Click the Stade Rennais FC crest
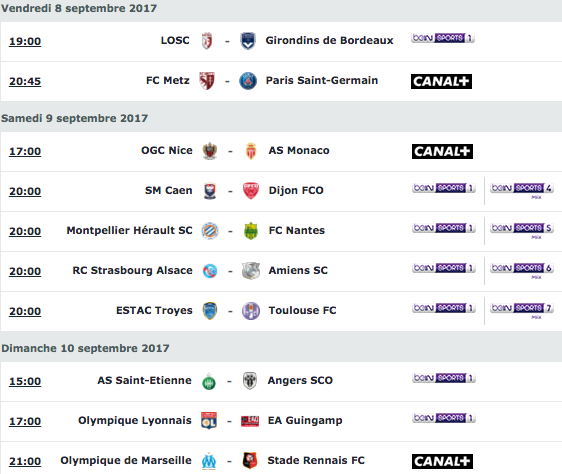Screen dimensions: 562x474 pyautogui.click(x=250, y=460)
